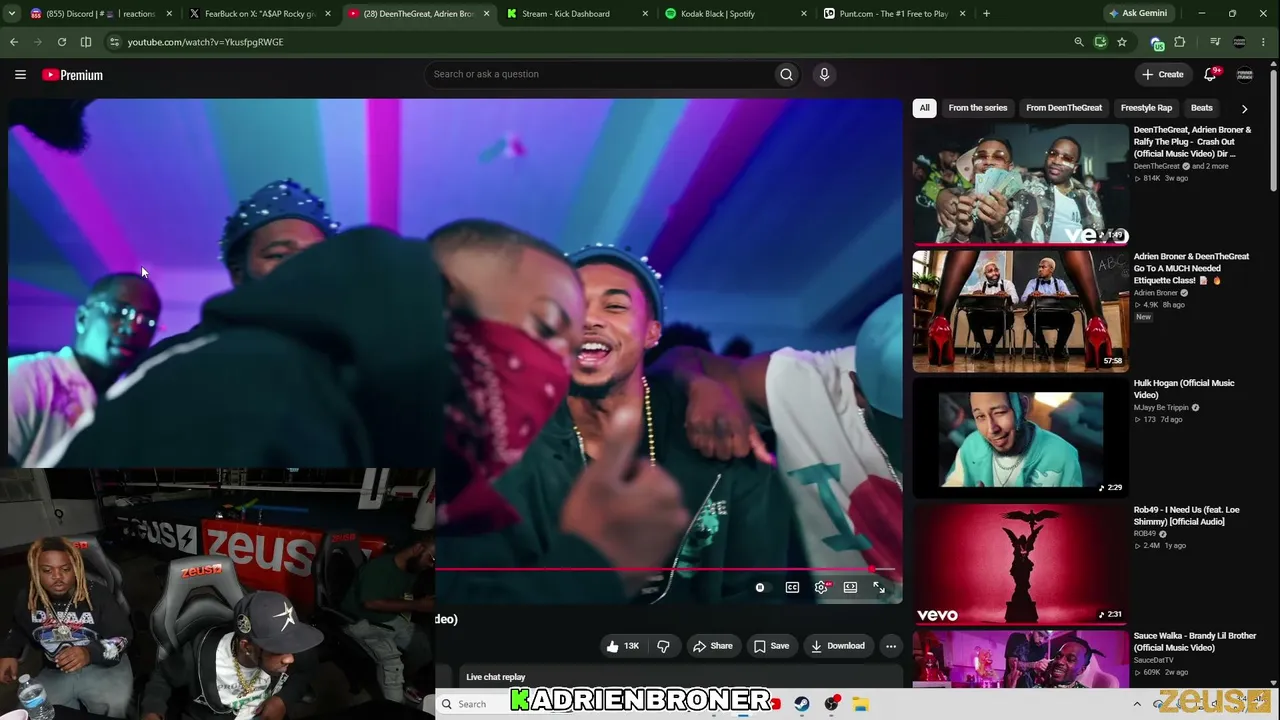This screenshot has height=720, width=1280.
Task: Open Chrome side panel split view icon
Action: pyautogui.click(x=86, y=42)
